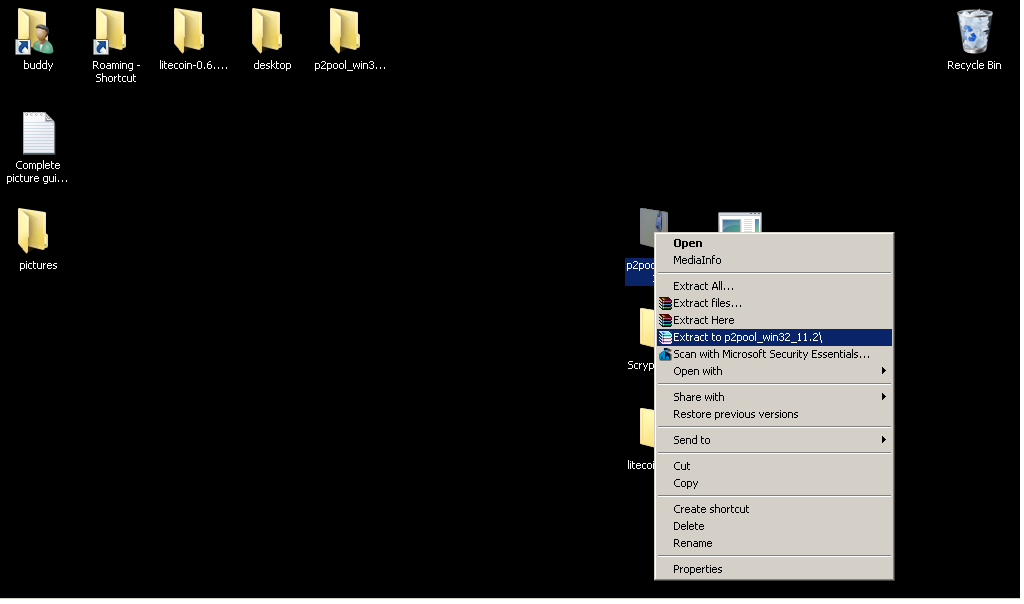
Task: Click Restore previous versions entry
Action: (x=735, y=414)
